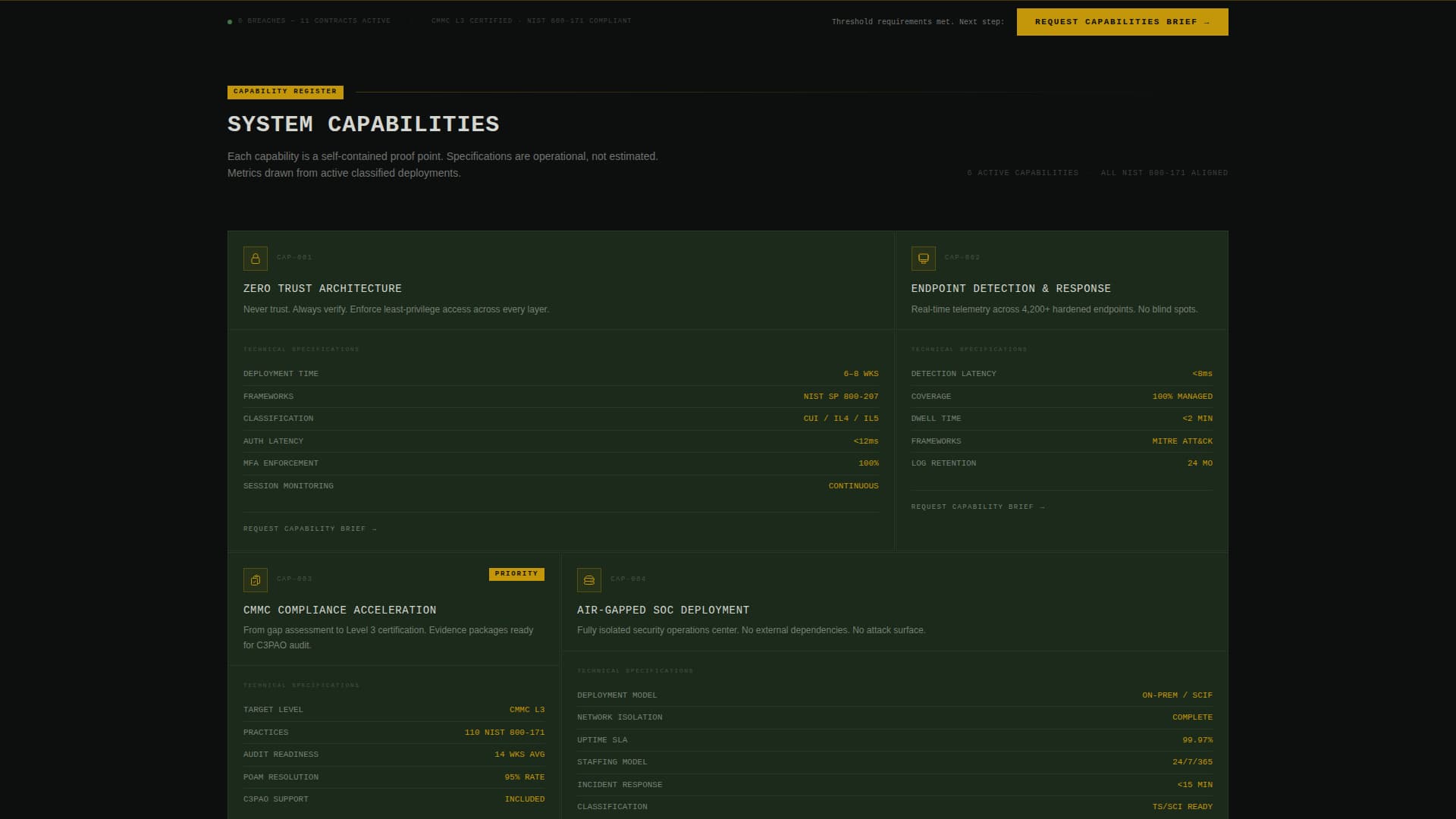Click Uptime SLA value 99.97%

1197,740
